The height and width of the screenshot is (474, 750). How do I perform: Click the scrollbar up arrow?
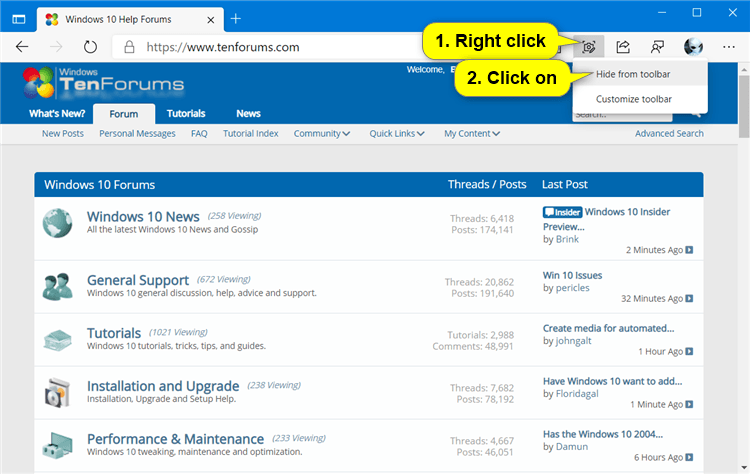744,70
